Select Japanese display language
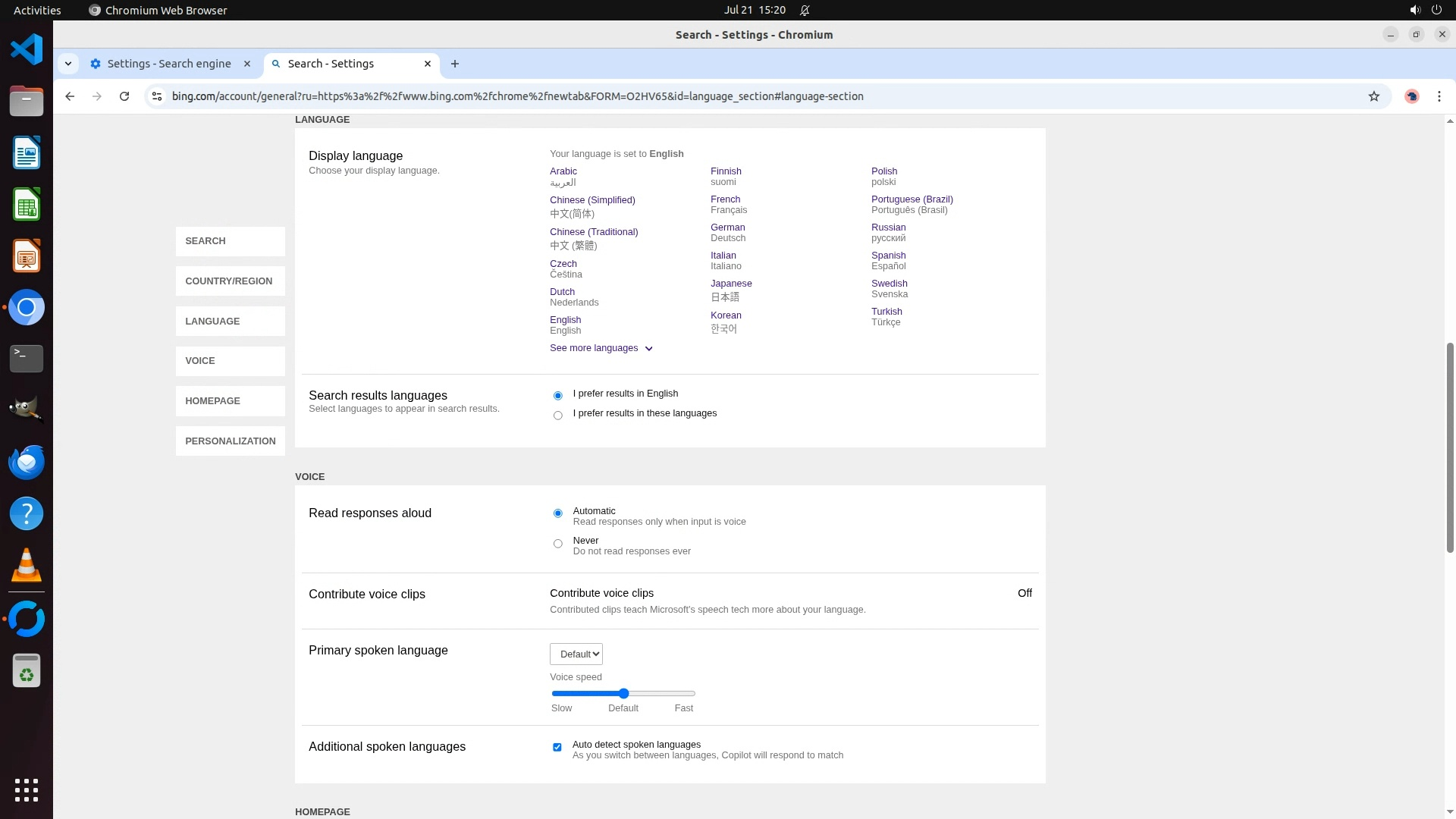The width and height of the screenshot is (1456, 819). (731, 284)
